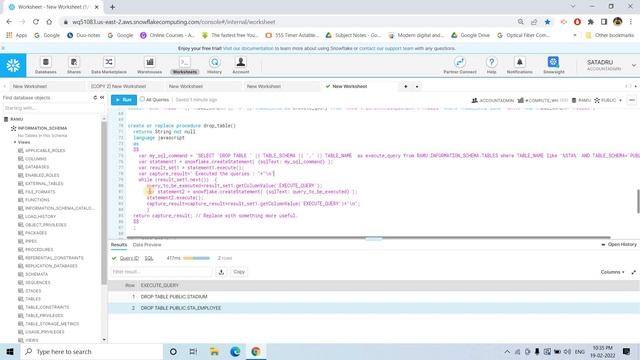The image size is (640, 360).
Task: Select the TABLES view in tree
Action: tap(33, 299)
